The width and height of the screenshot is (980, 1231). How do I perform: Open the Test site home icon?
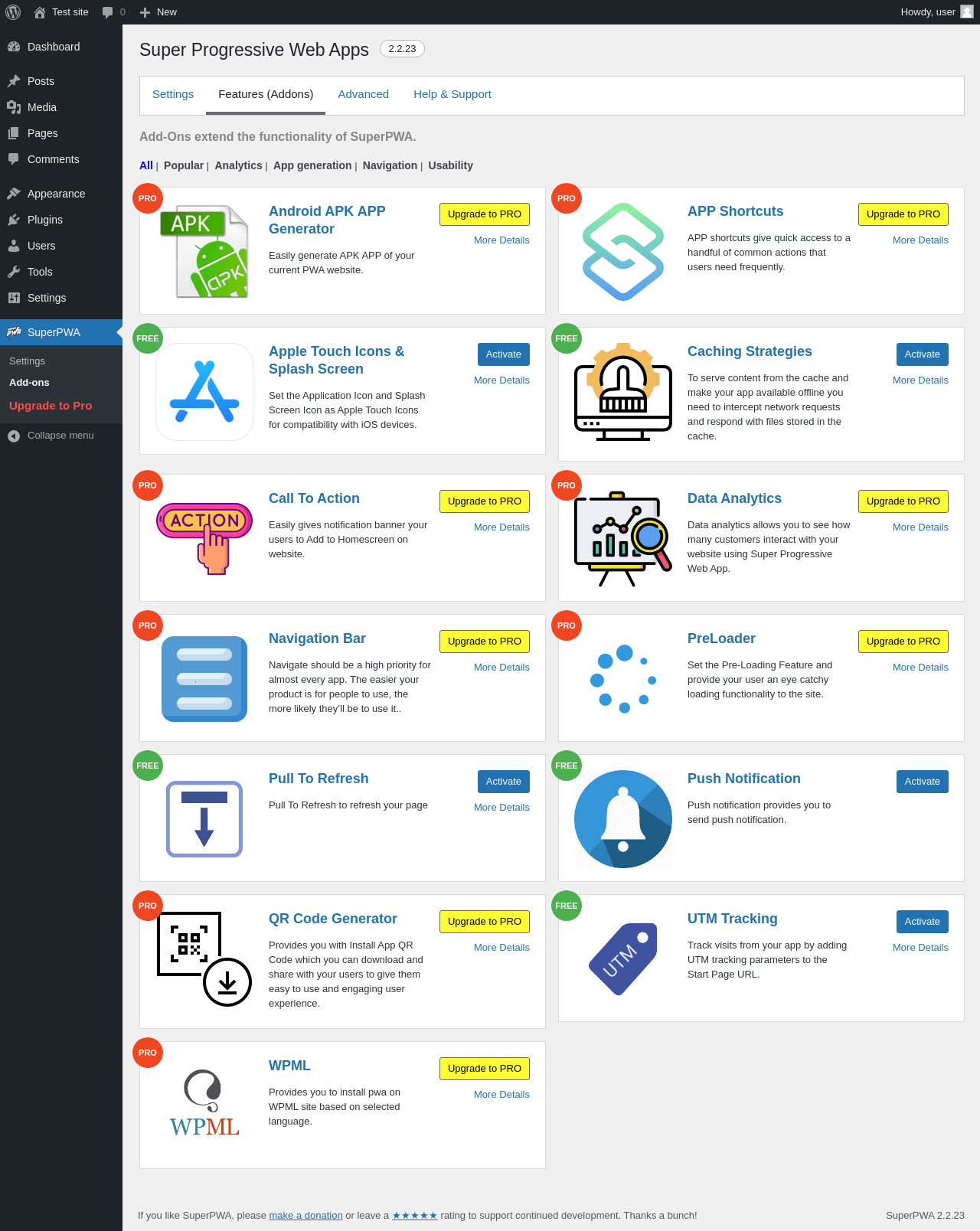pos(40,12)
